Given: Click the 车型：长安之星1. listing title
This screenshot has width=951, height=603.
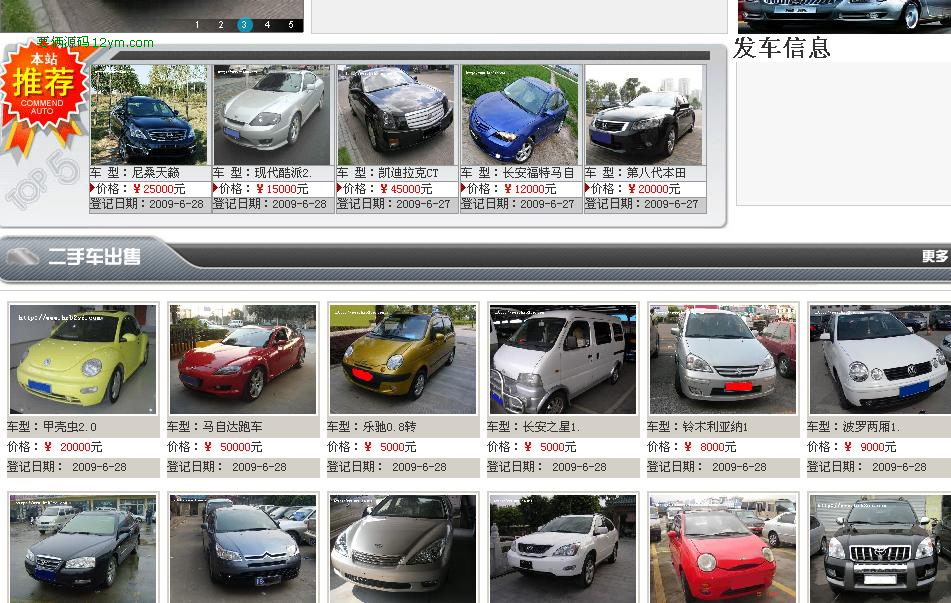Looking at the screenshot, I should pos(533,426).
